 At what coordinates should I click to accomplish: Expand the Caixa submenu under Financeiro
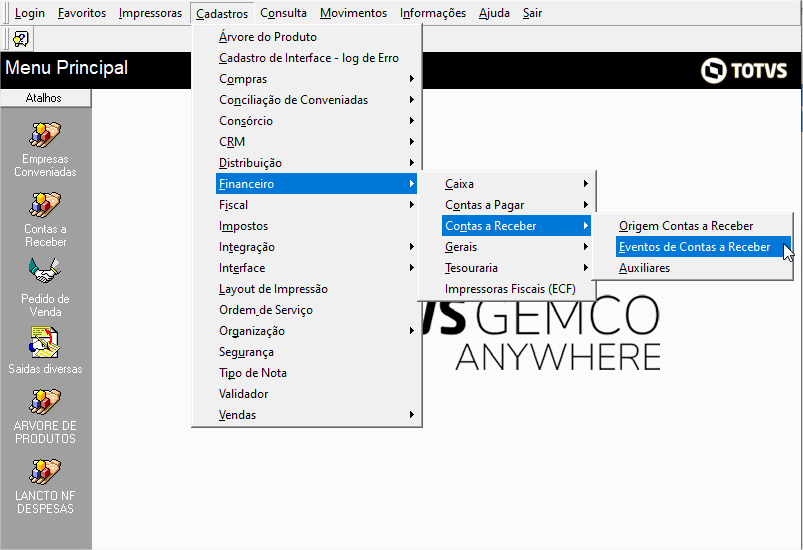click(517, 184)
